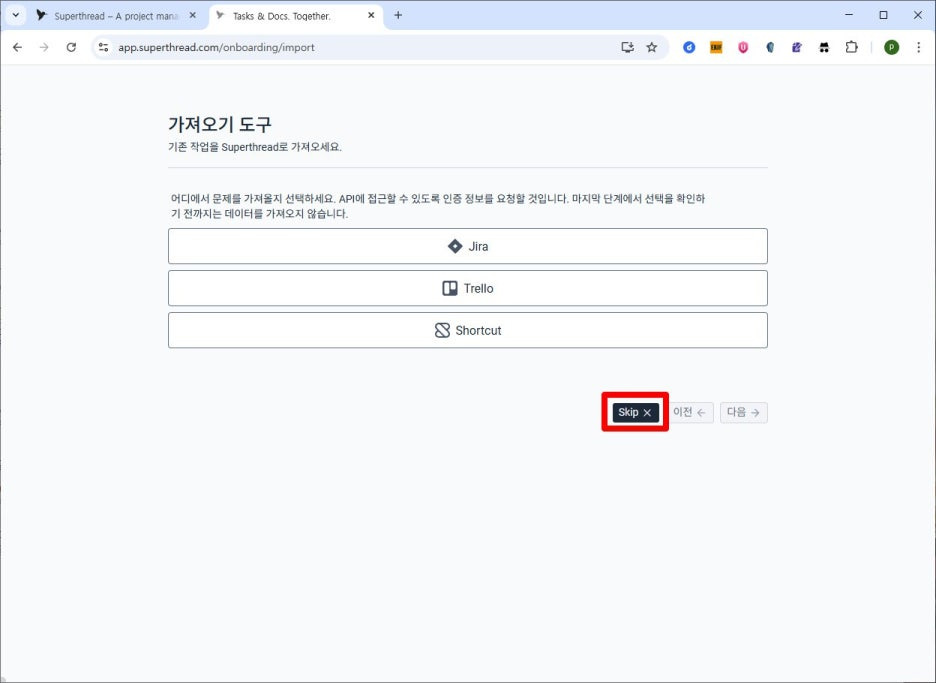This screenshot has width=936, height=683.
Task: Navigate back in the browser
Action: point(17,47)
